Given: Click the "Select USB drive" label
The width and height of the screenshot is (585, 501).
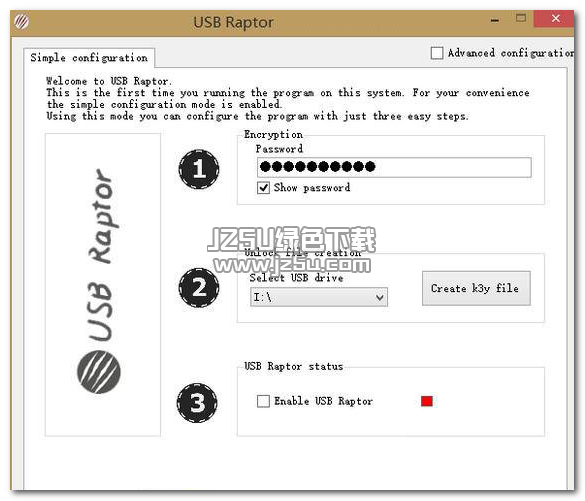Looking at the screenshot, I should coord(296,278).
